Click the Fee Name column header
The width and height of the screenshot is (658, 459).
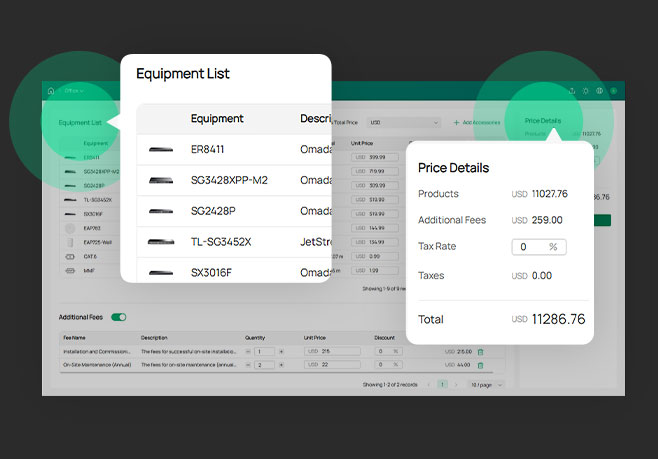[74, 338]
